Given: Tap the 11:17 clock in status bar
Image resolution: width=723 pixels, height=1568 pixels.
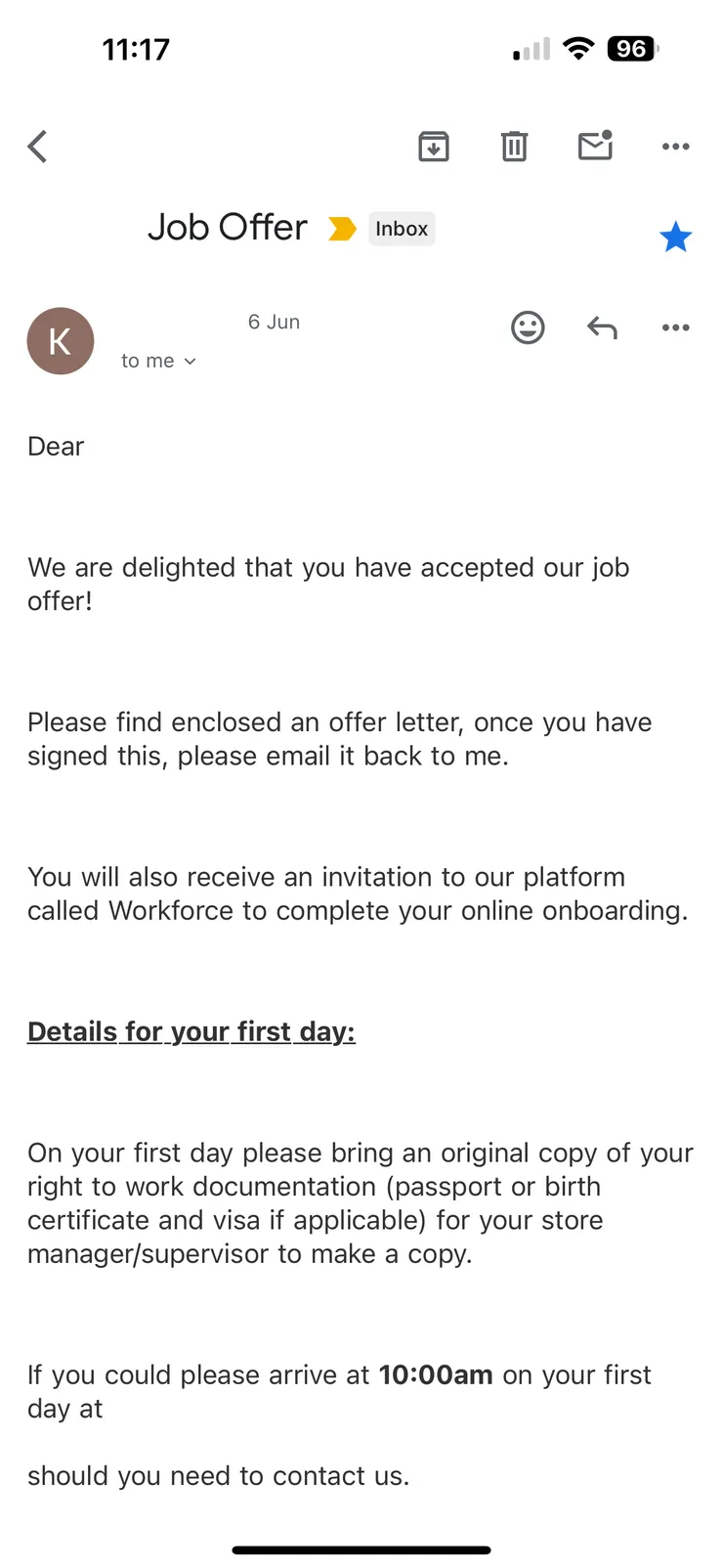Looking at the screenshot, I should (136, 50).
